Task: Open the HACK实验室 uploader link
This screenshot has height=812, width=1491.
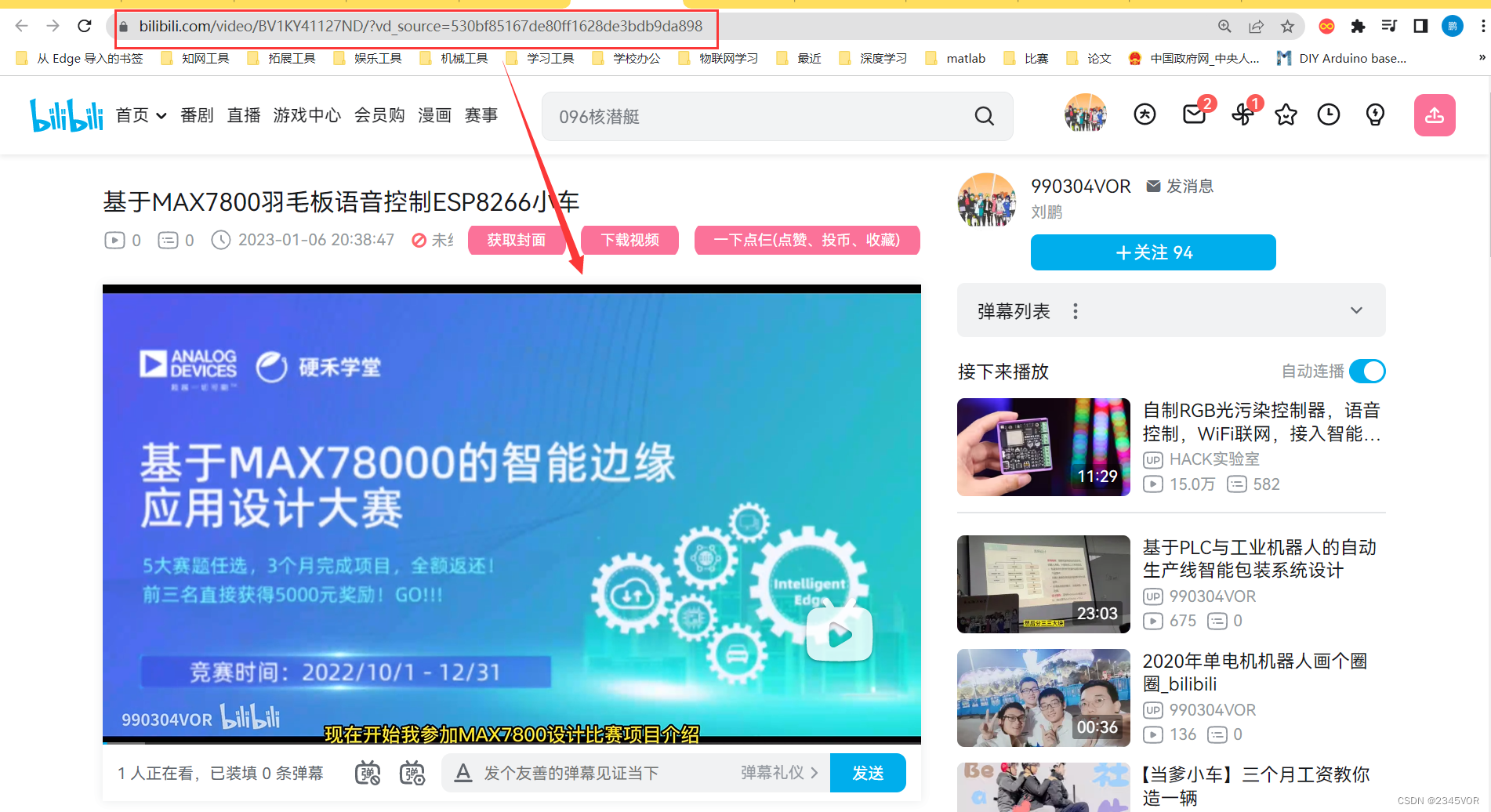Action: [x=1214, y=459]
